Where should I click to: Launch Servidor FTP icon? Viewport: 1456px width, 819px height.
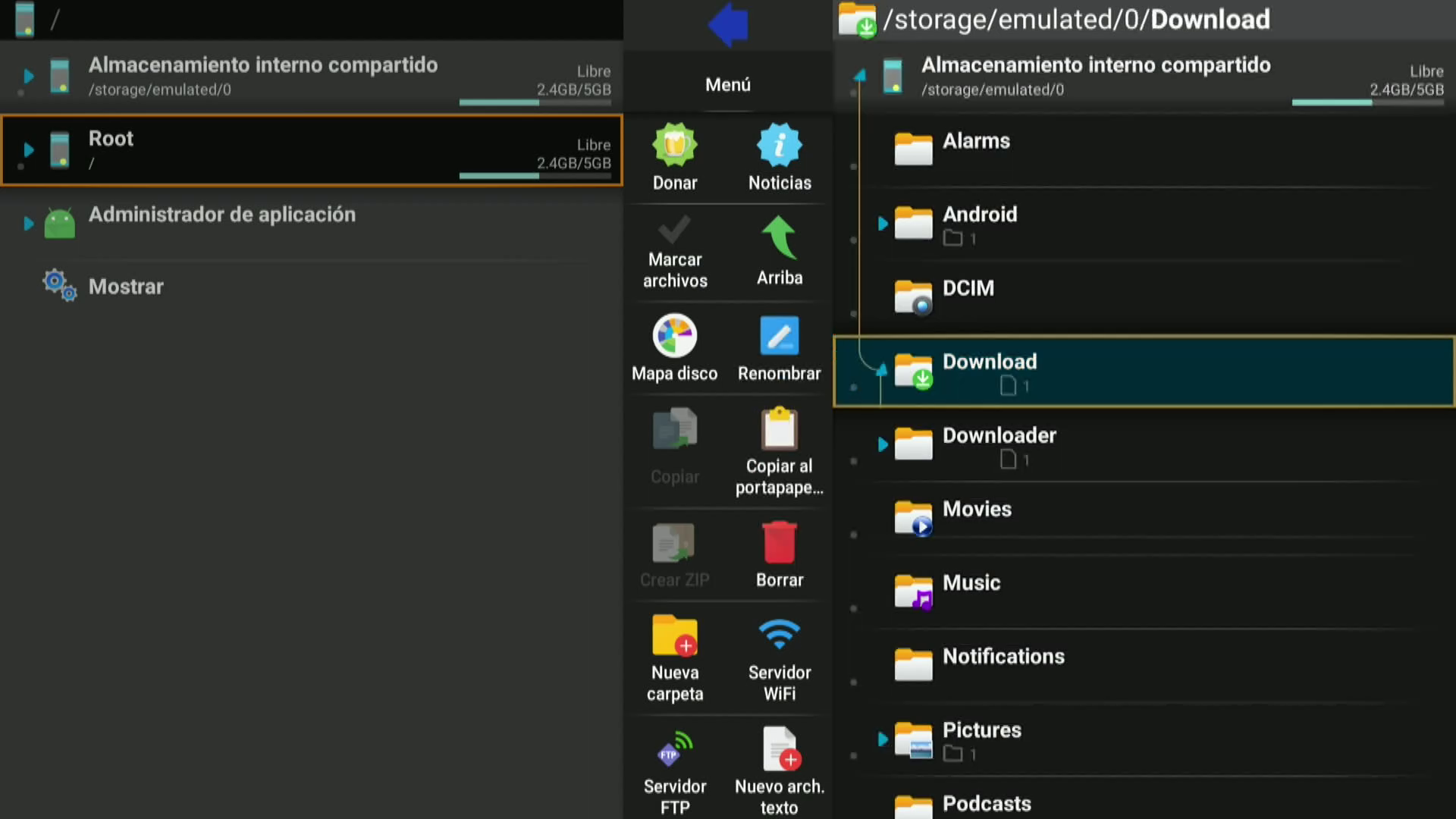[674, 749]
